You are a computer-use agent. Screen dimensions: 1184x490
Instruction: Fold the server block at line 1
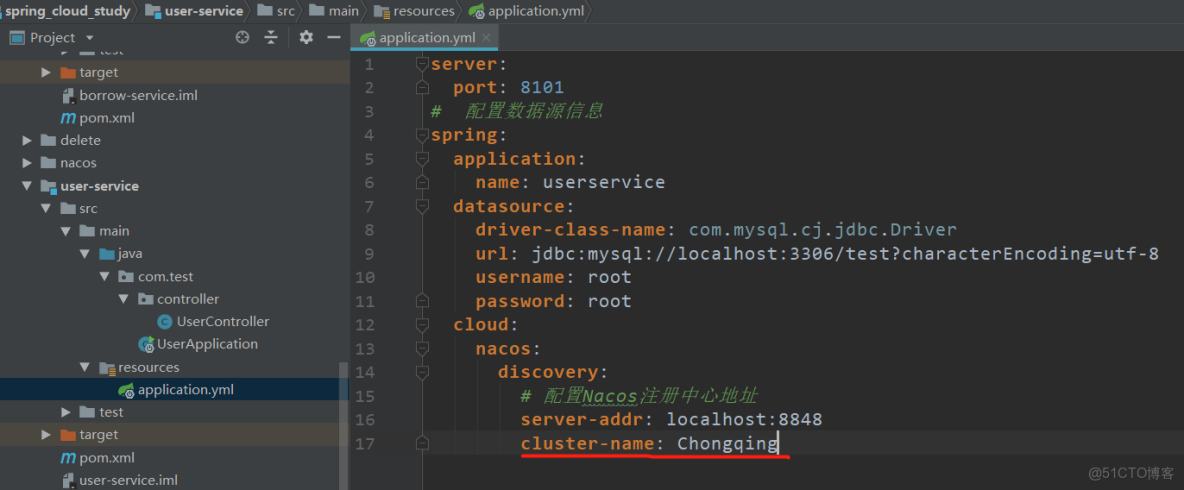[x=422, y=64]
